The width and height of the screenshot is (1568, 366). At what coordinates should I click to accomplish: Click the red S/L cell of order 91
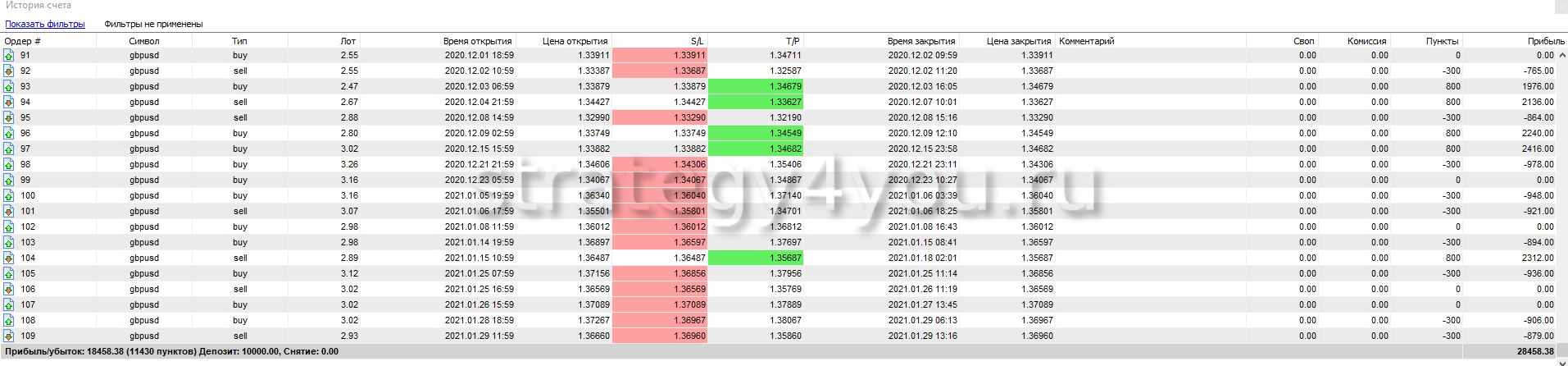tap(660, 56)
